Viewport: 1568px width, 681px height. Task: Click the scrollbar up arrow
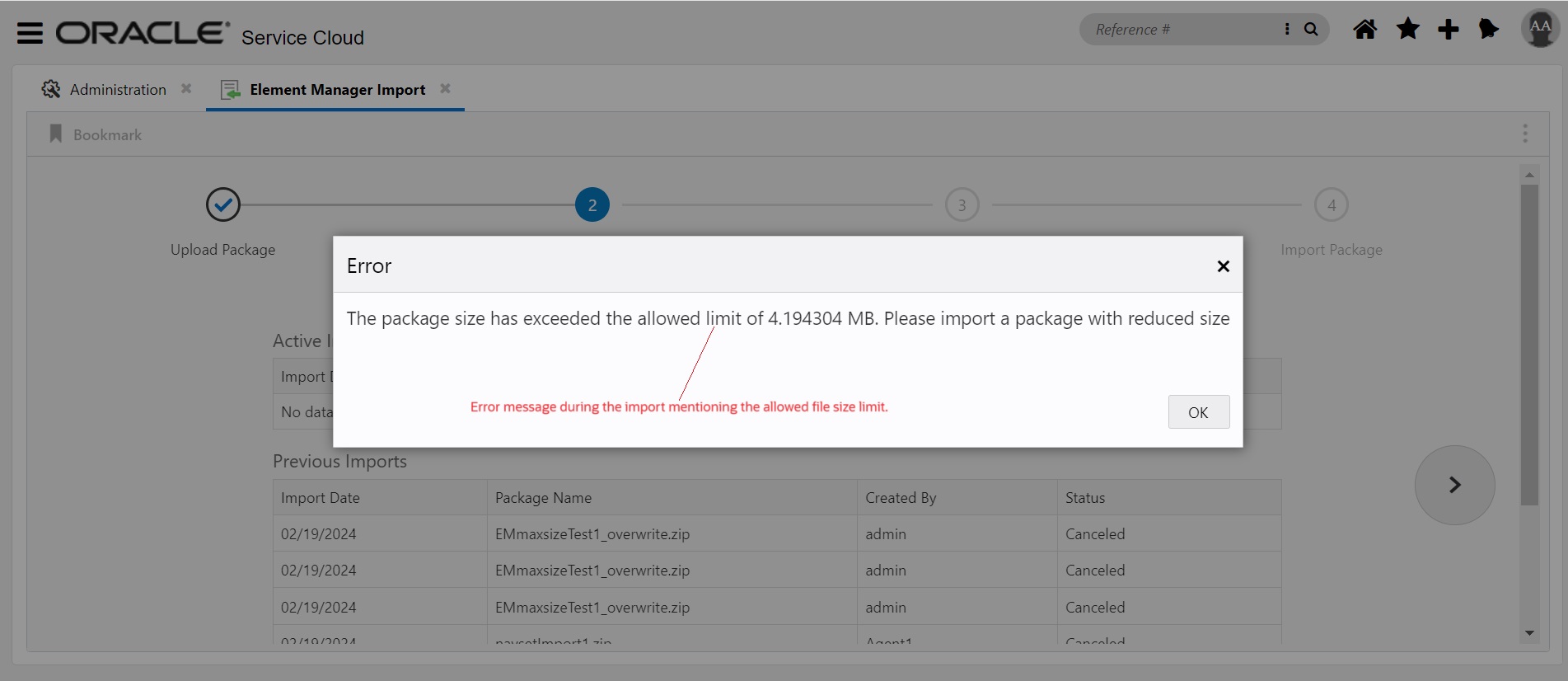pyautogui.click(x=1529, y=175)
